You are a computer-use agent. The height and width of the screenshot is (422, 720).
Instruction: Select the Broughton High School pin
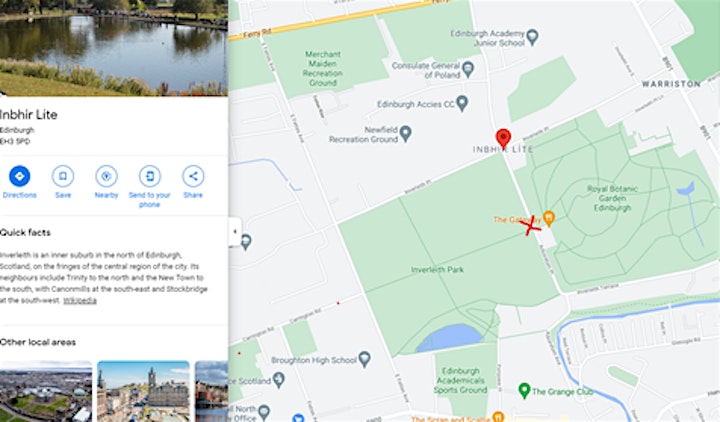pos(365,359)
